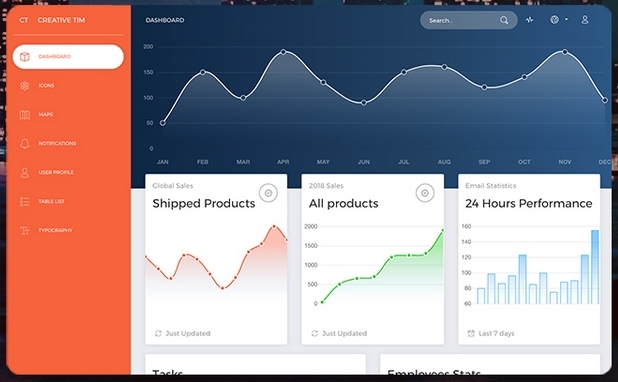Expand the dropdown caret beside globe icon

click(x=566, y=19)
